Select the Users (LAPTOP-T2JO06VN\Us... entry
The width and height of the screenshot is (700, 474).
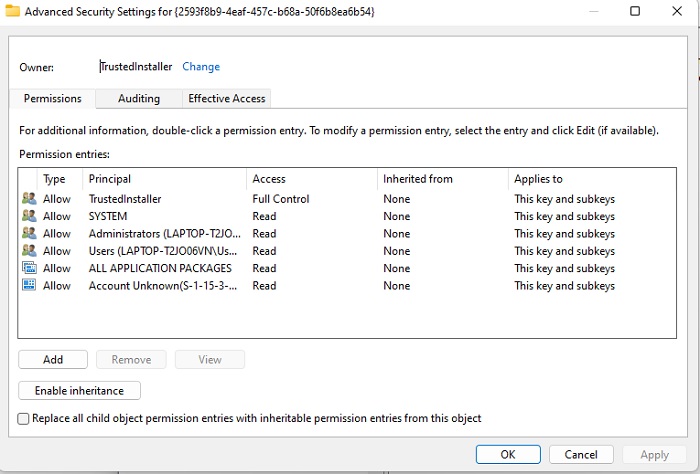[163, 251]
